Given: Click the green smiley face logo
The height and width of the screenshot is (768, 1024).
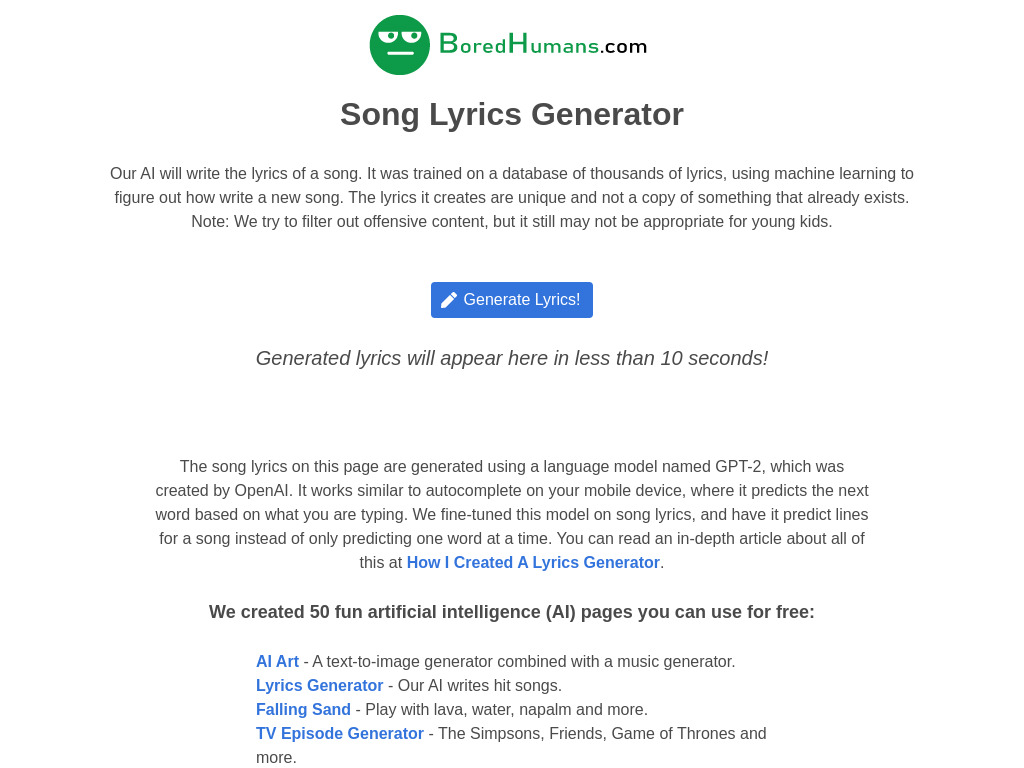Looking at the screenshot, I should 400,44.
